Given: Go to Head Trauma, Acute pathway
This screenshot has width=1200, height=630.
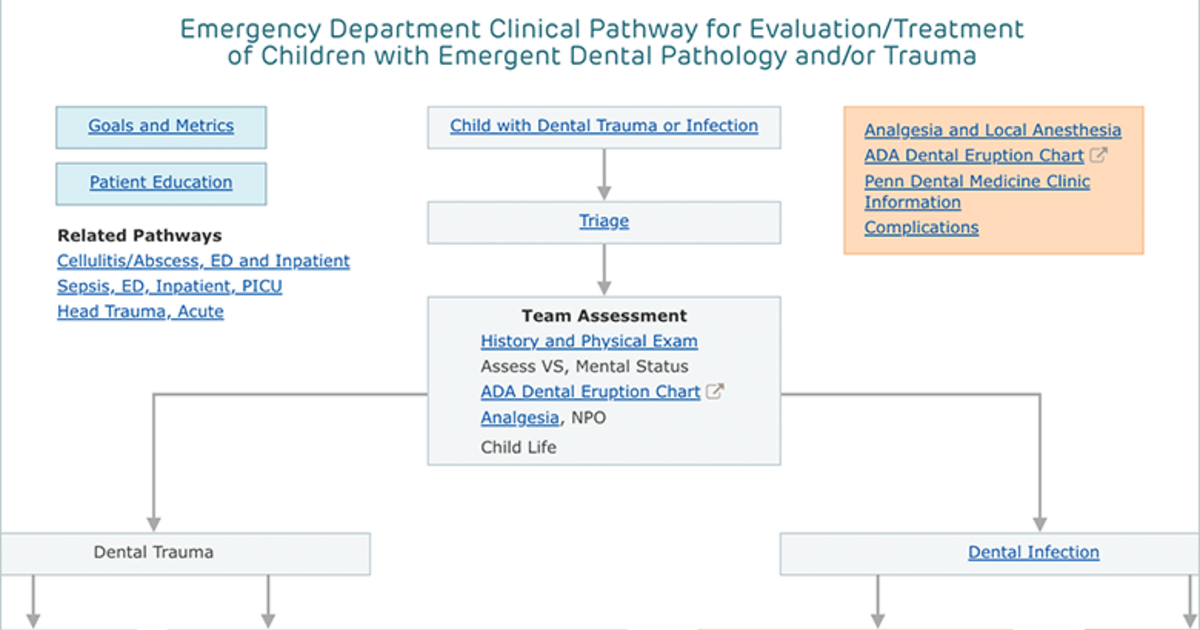Looking at the screenshot, I should [140, 311].
